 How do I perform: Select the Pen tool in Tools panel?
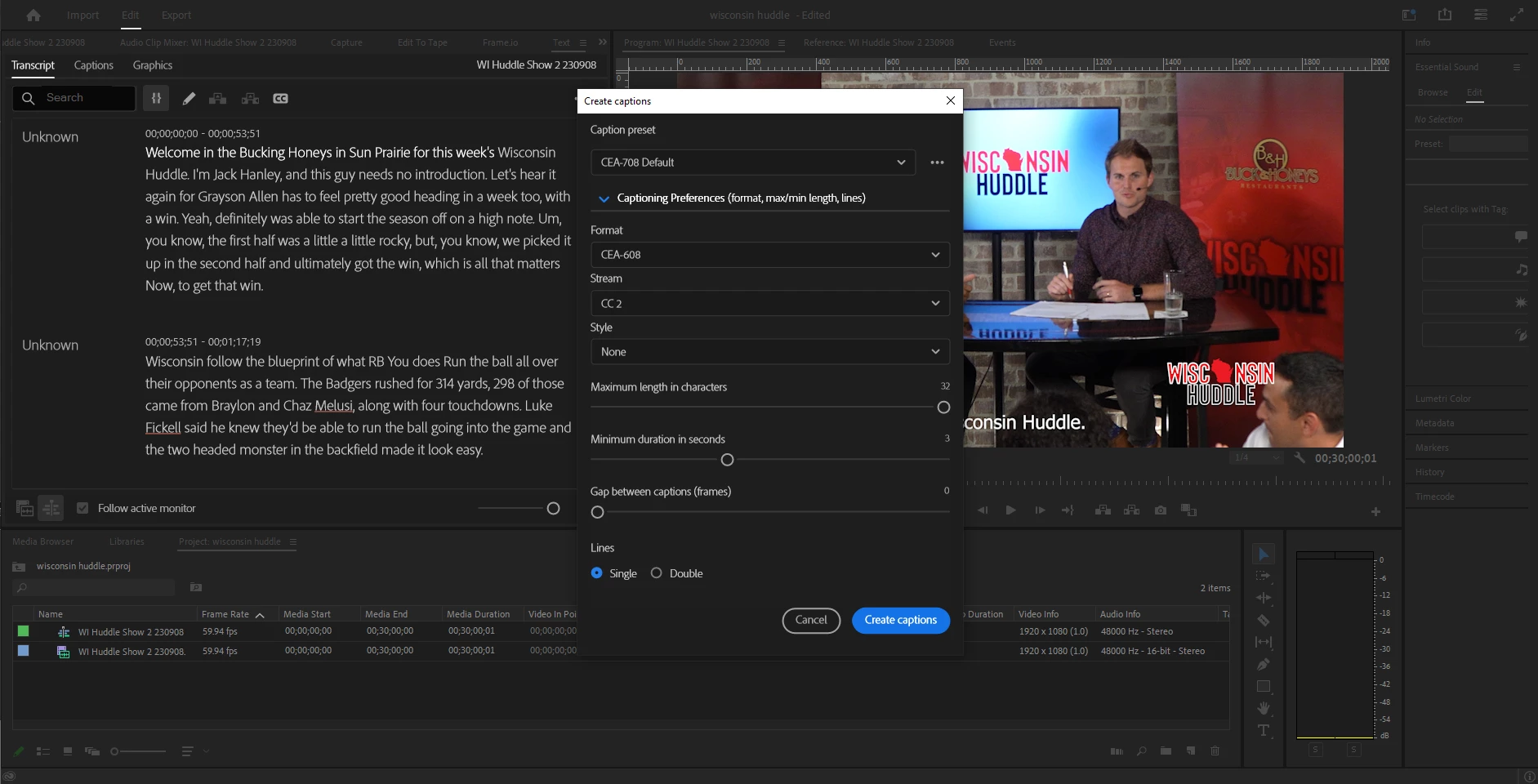[1263, 665]
